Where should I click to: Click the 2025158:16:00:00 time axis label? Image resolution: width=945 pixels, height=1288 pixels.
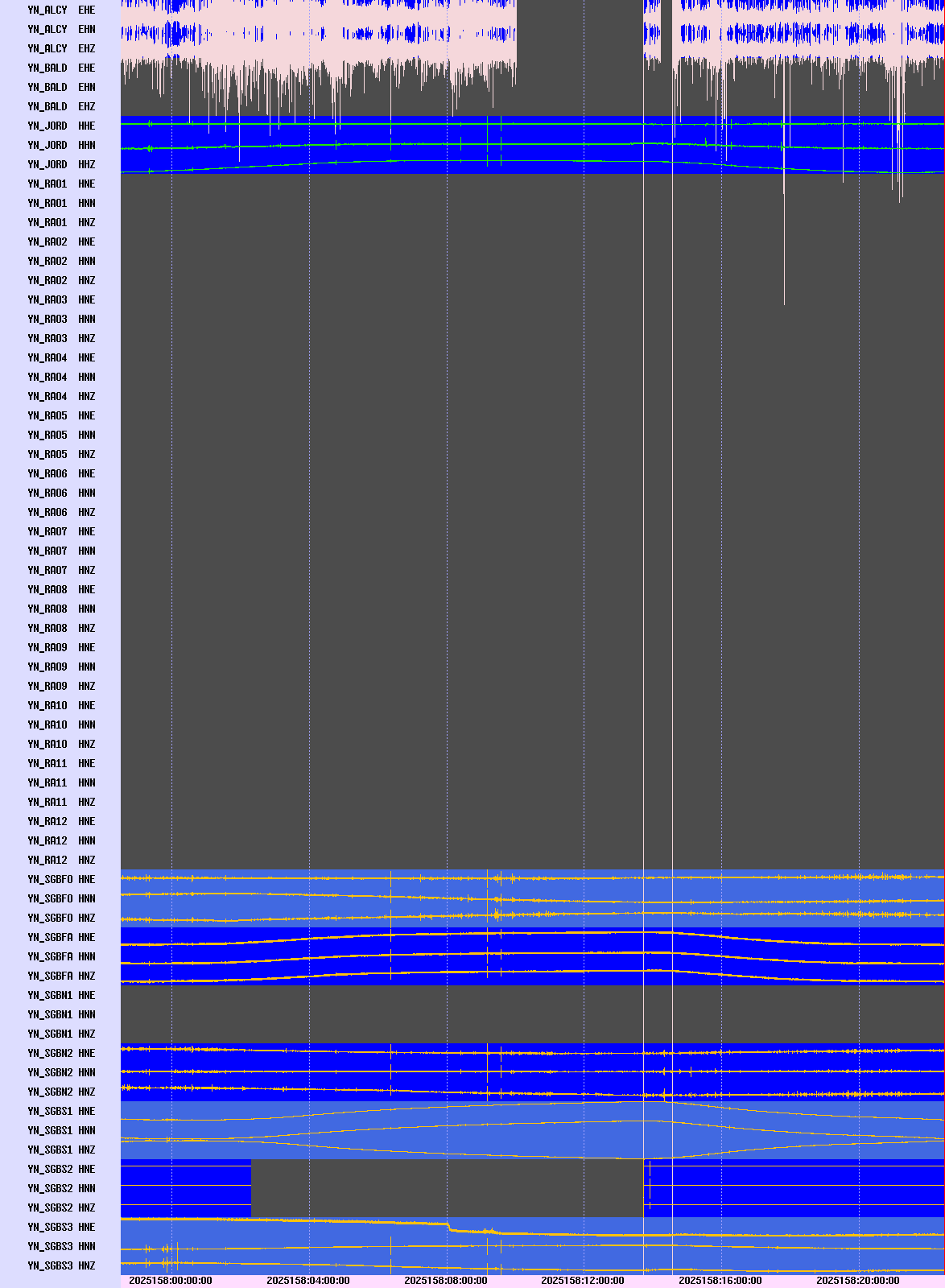click(720, 1281)
